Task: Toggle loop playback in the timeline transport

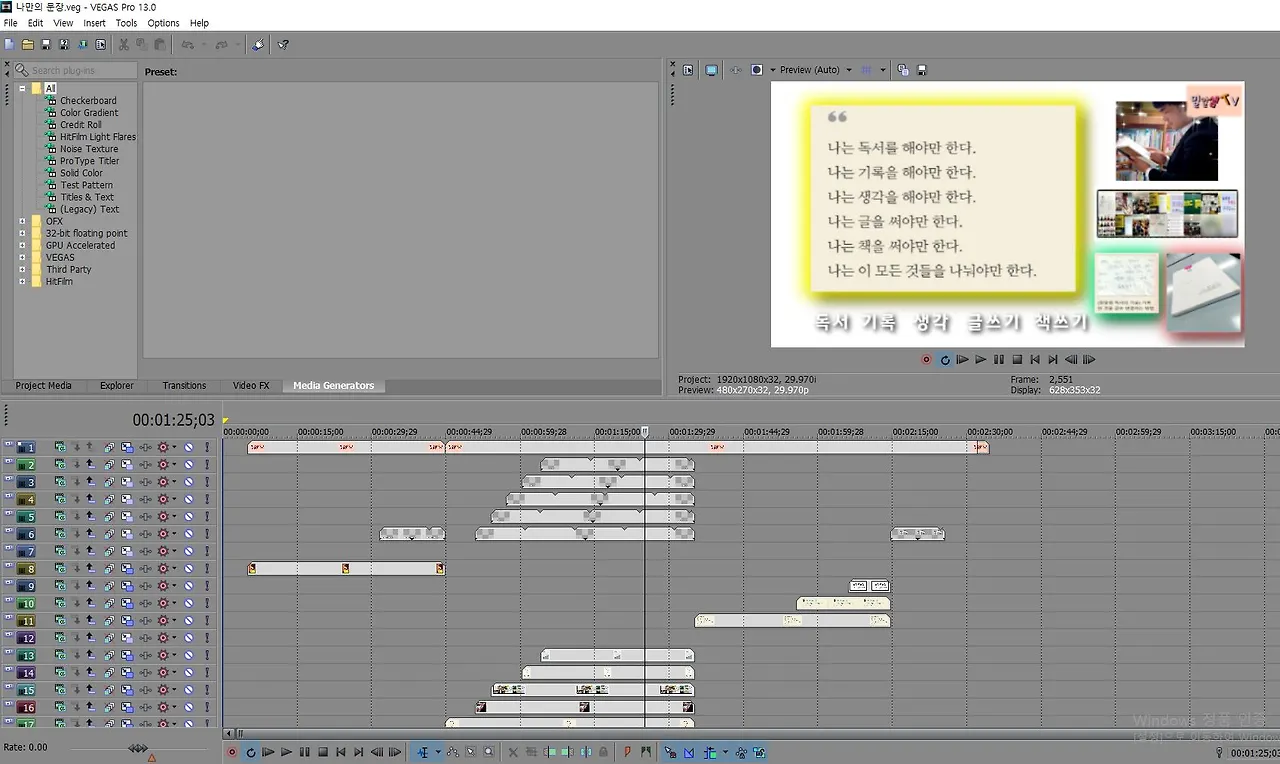Action: click(x=251, y=752)
